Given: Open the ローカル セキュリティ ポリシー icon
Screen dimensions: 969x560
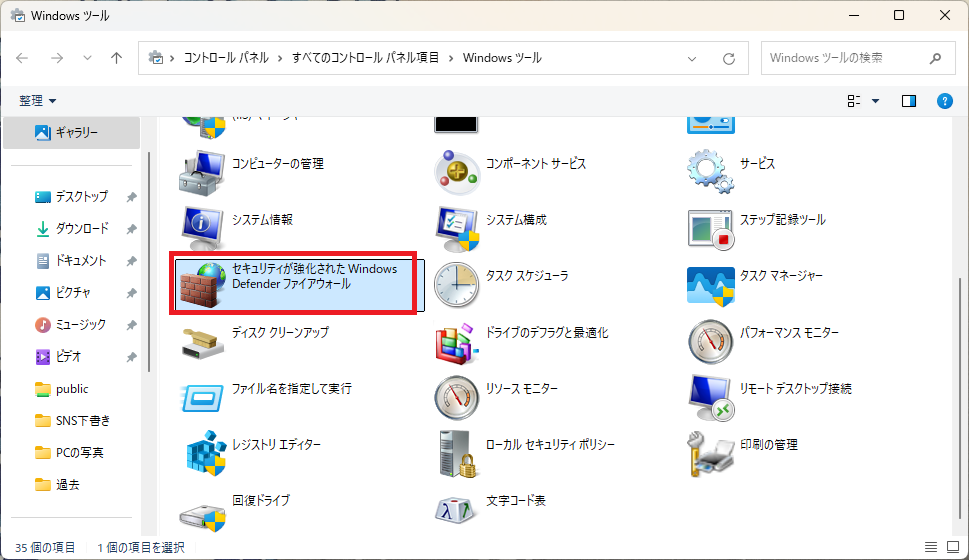Looking at the screenshot, I should tap(458, 454).
